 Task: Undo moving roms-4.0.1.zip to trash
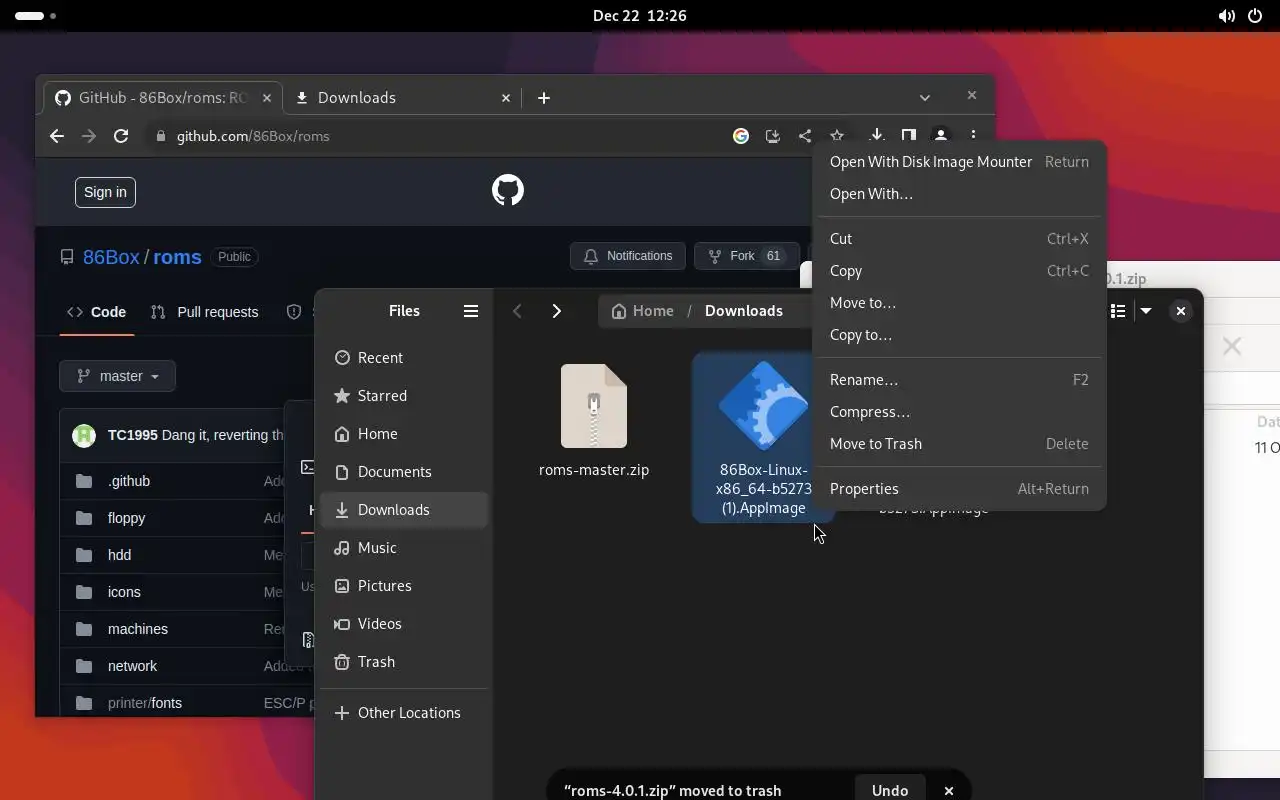click(890, 790)
